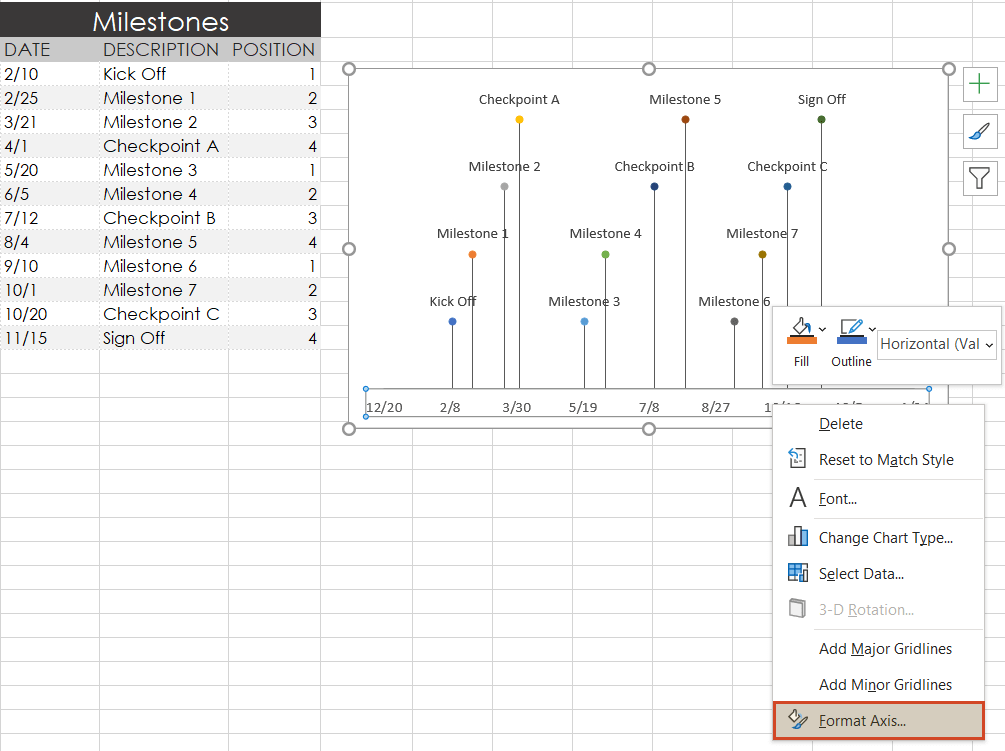
Task: Select Add Major Gridlines menu entry
Action: [x=886, y=648]
